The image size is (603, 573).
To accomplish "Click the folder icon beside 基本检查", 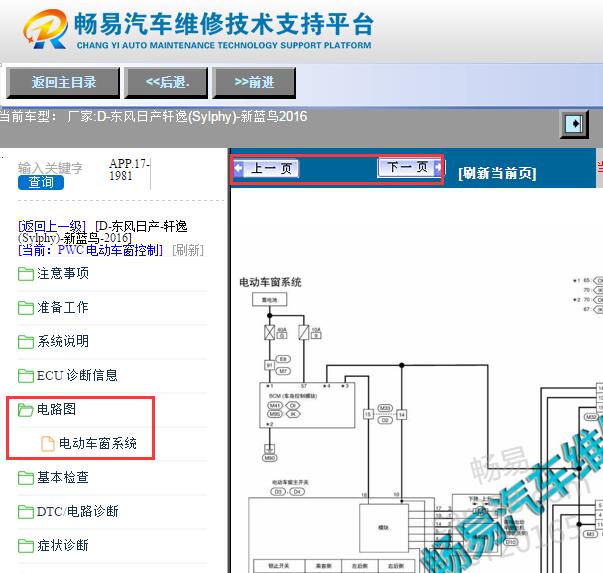I will pos(26,478).
